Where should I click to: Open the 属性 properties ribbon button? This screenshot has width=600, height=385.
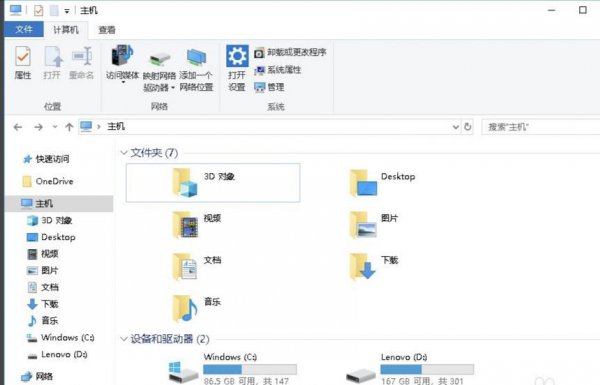[23, 62]
